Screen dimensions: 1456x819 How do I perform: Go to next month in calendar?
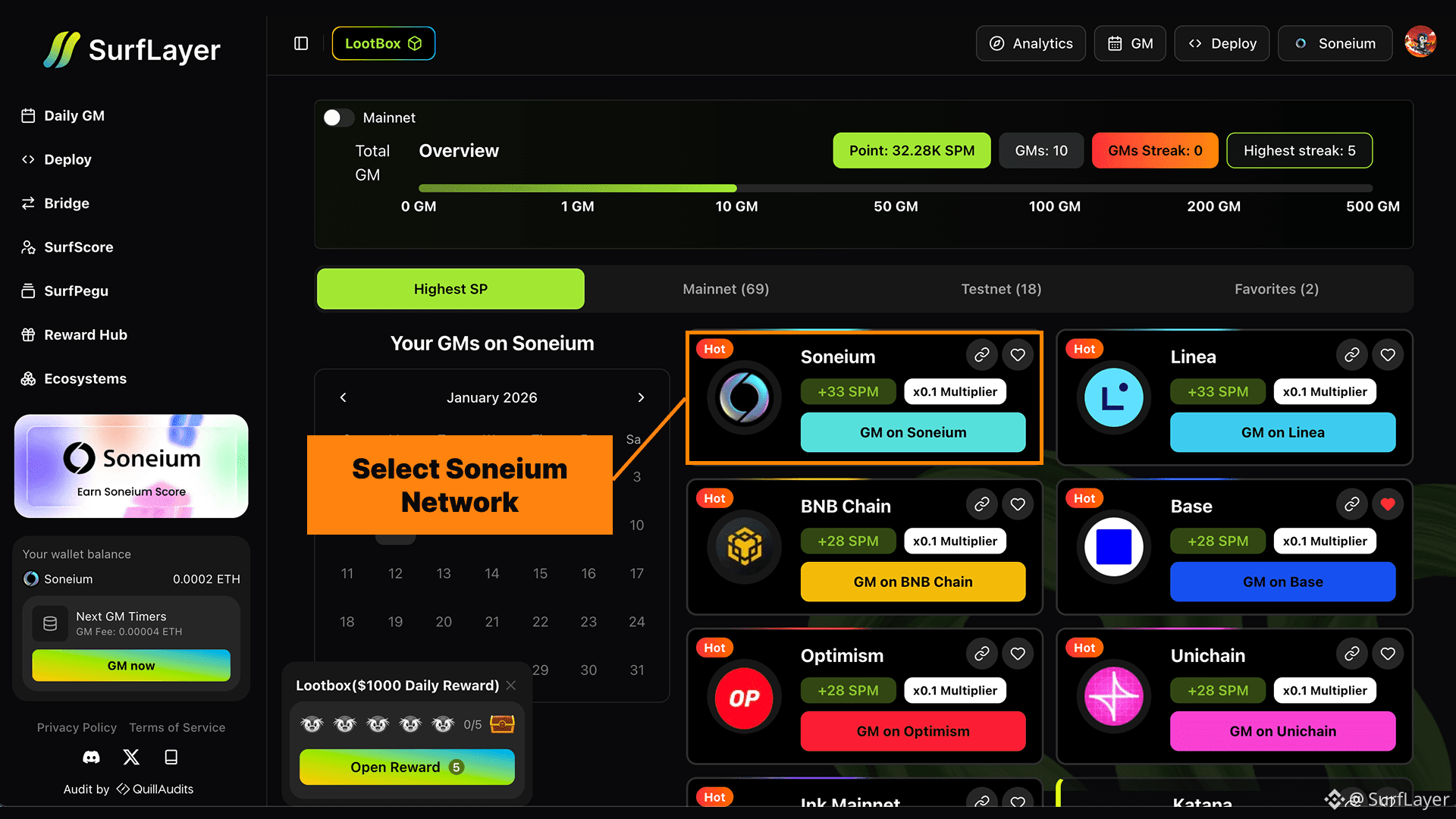(641, 397)
